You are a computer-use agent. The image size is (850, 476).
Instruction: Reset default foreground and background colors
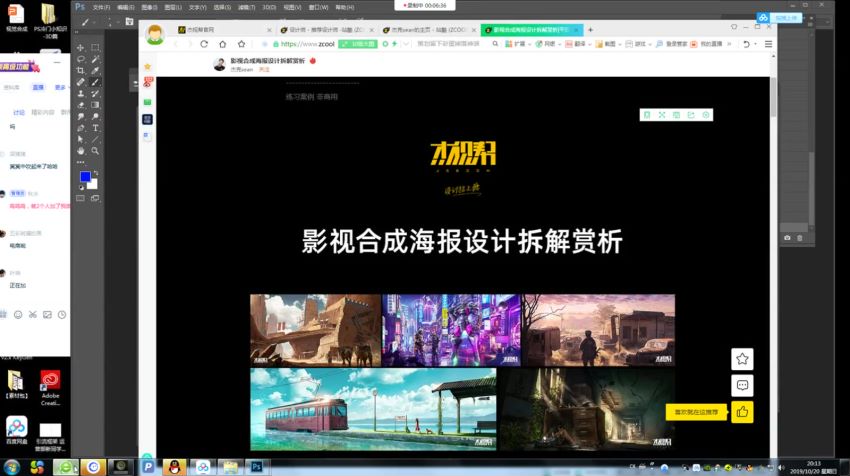click(x=81, y=188)
